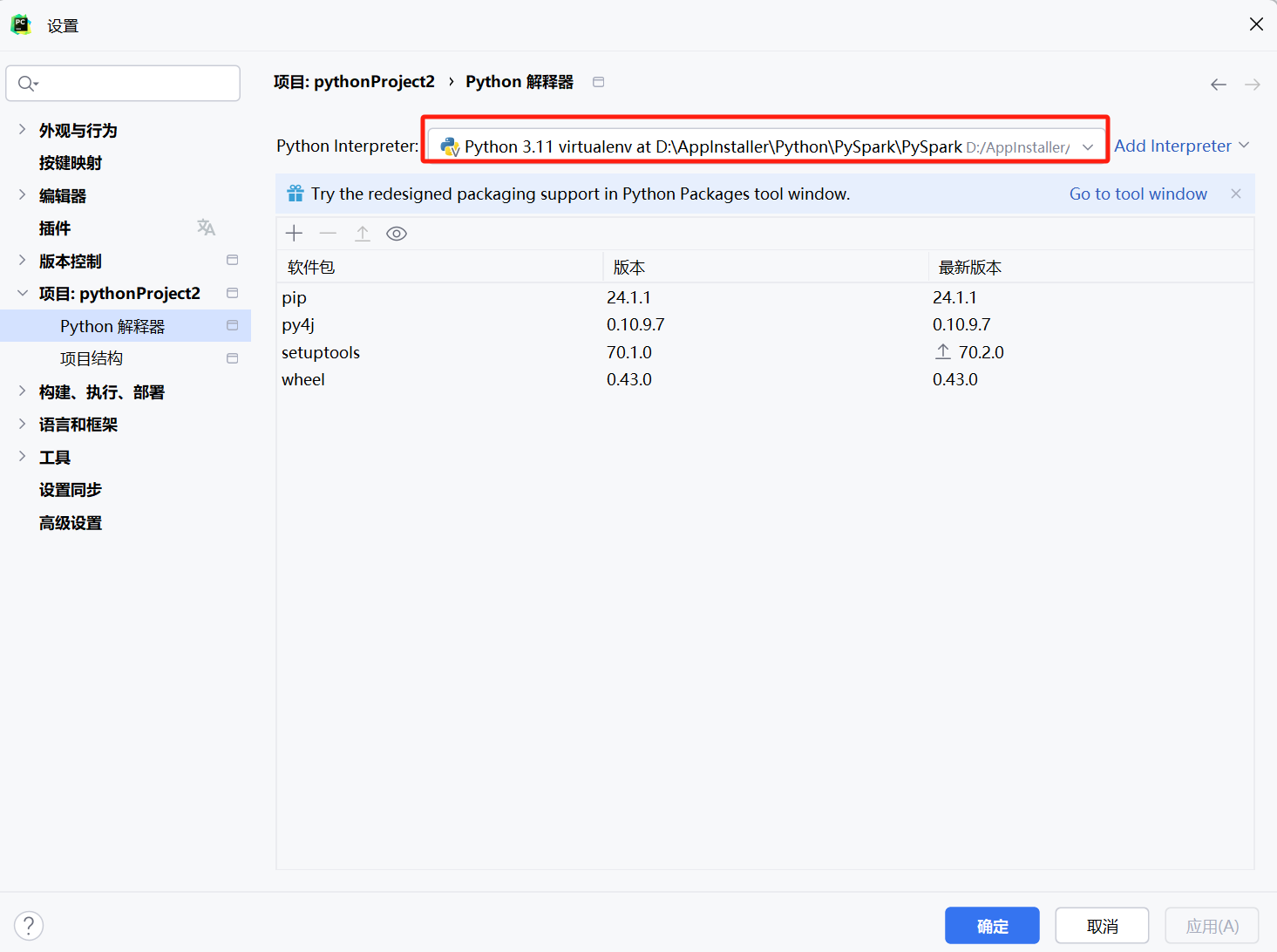Image resolution: width=1277 pixels, height=952 pixels.
Task: Click the Python 解释器 breadcrumb item
Action: point(519,81)
